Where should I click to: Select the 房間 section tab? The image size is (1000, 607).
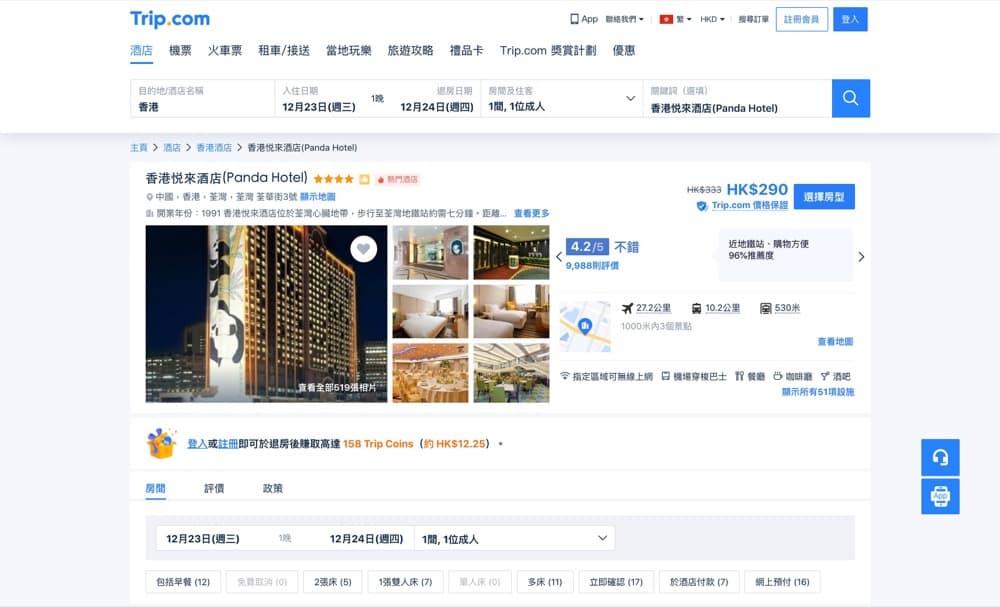pos(156,488)
